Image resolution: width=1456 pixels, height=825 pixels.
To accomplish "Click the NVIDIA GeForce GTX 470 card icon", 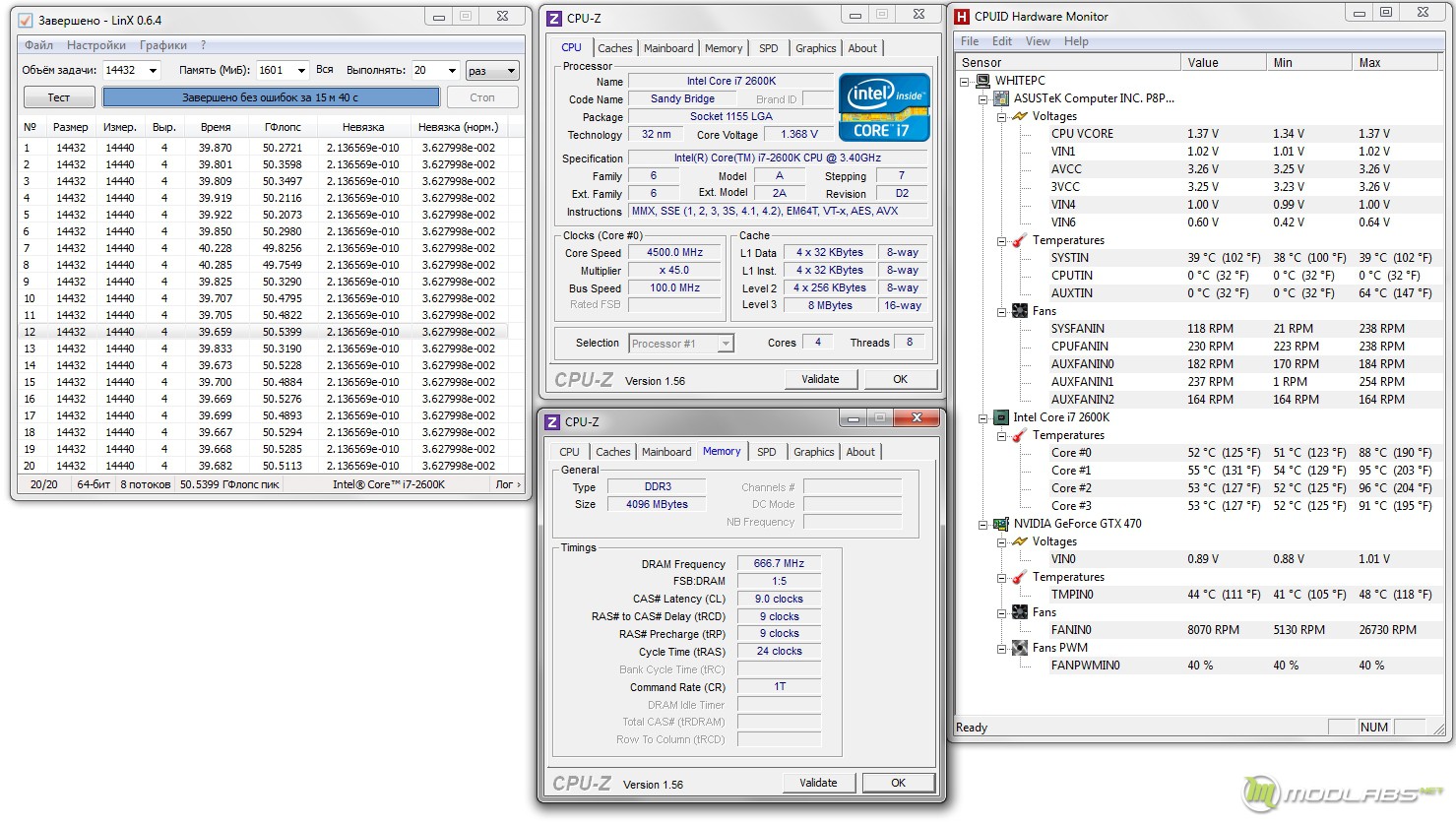I will (1000, 524).
